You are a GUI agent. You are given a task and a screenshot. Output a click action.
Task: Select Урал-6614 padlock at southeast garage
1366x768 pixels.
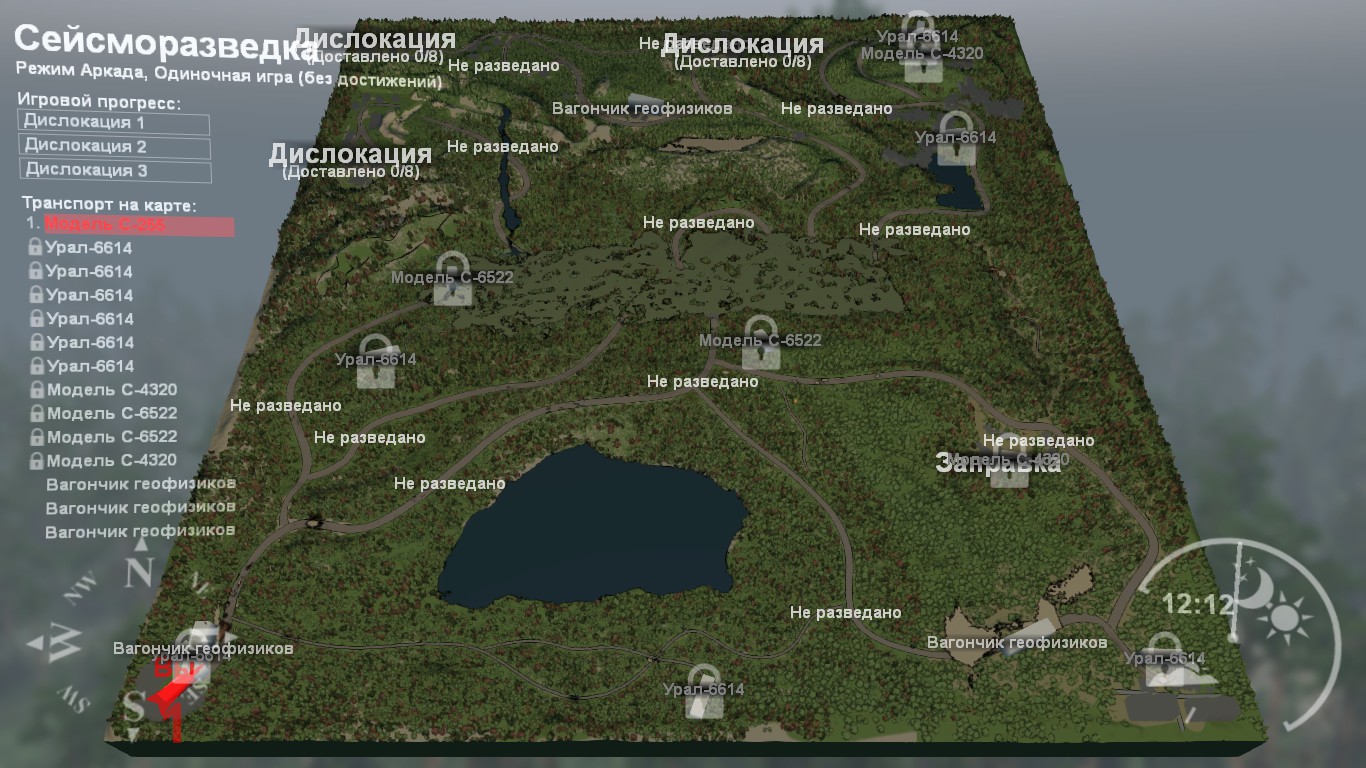tap(1164, 660)
